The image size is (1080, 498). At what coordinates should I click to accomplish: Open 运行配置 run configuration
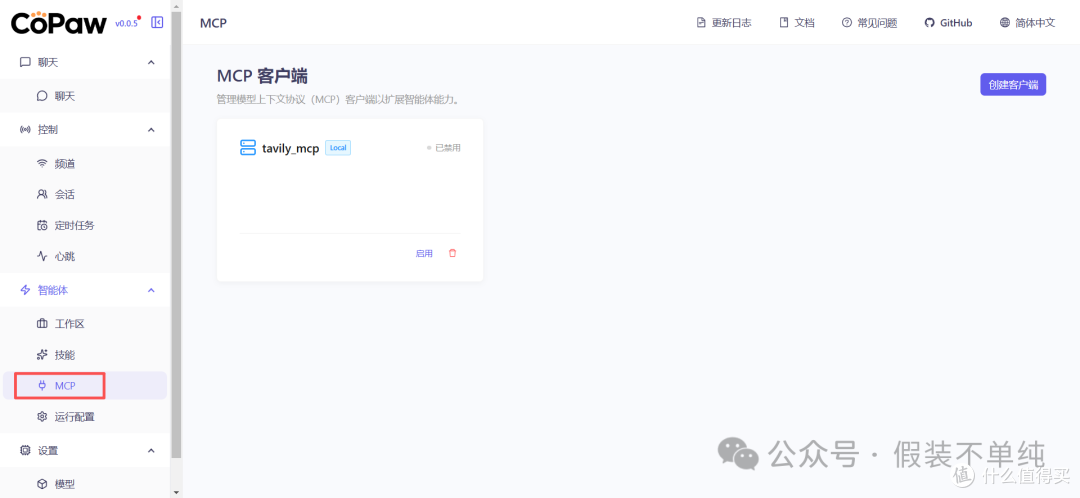[85, 417]
